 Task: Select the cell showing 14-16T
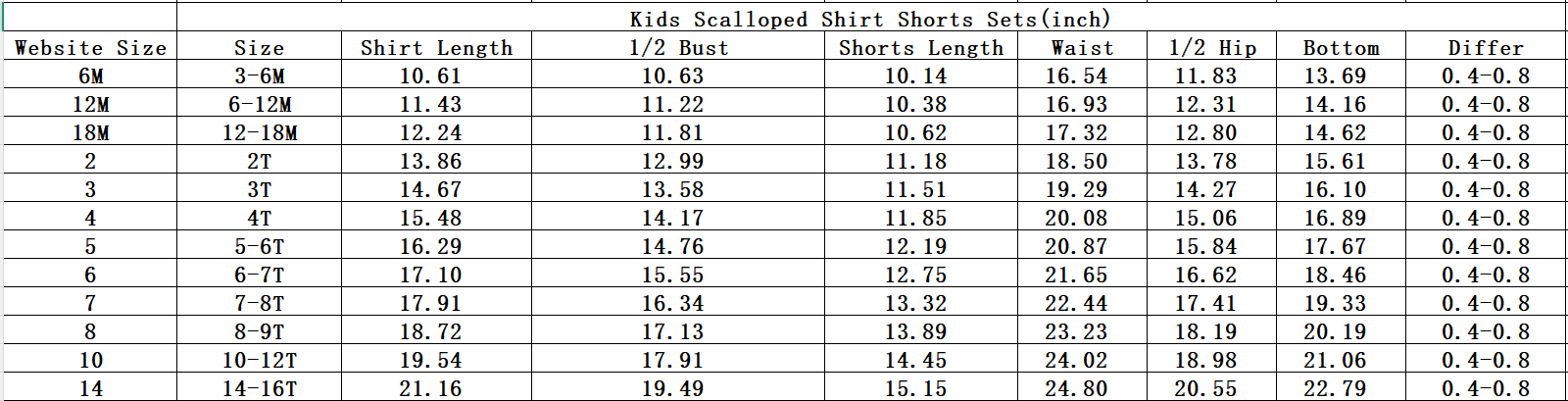(x=260, y=388)
